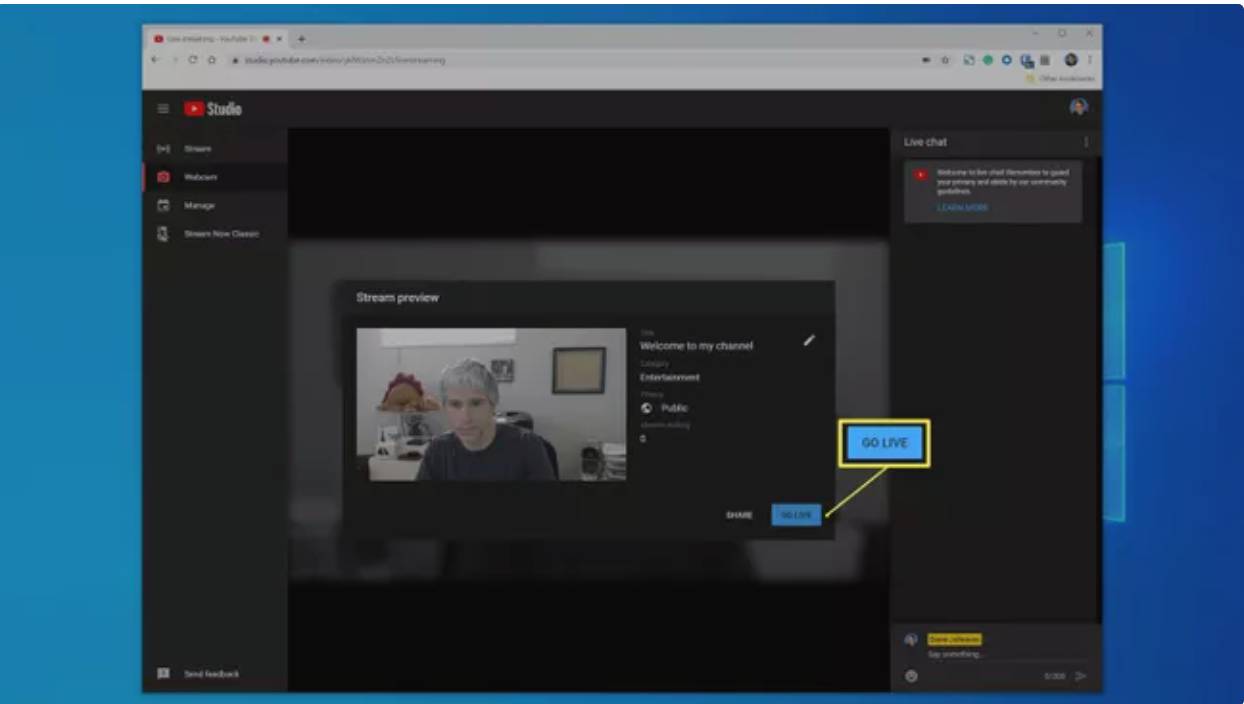
Task: Click the send message arrow icon
Action: 1081,676
